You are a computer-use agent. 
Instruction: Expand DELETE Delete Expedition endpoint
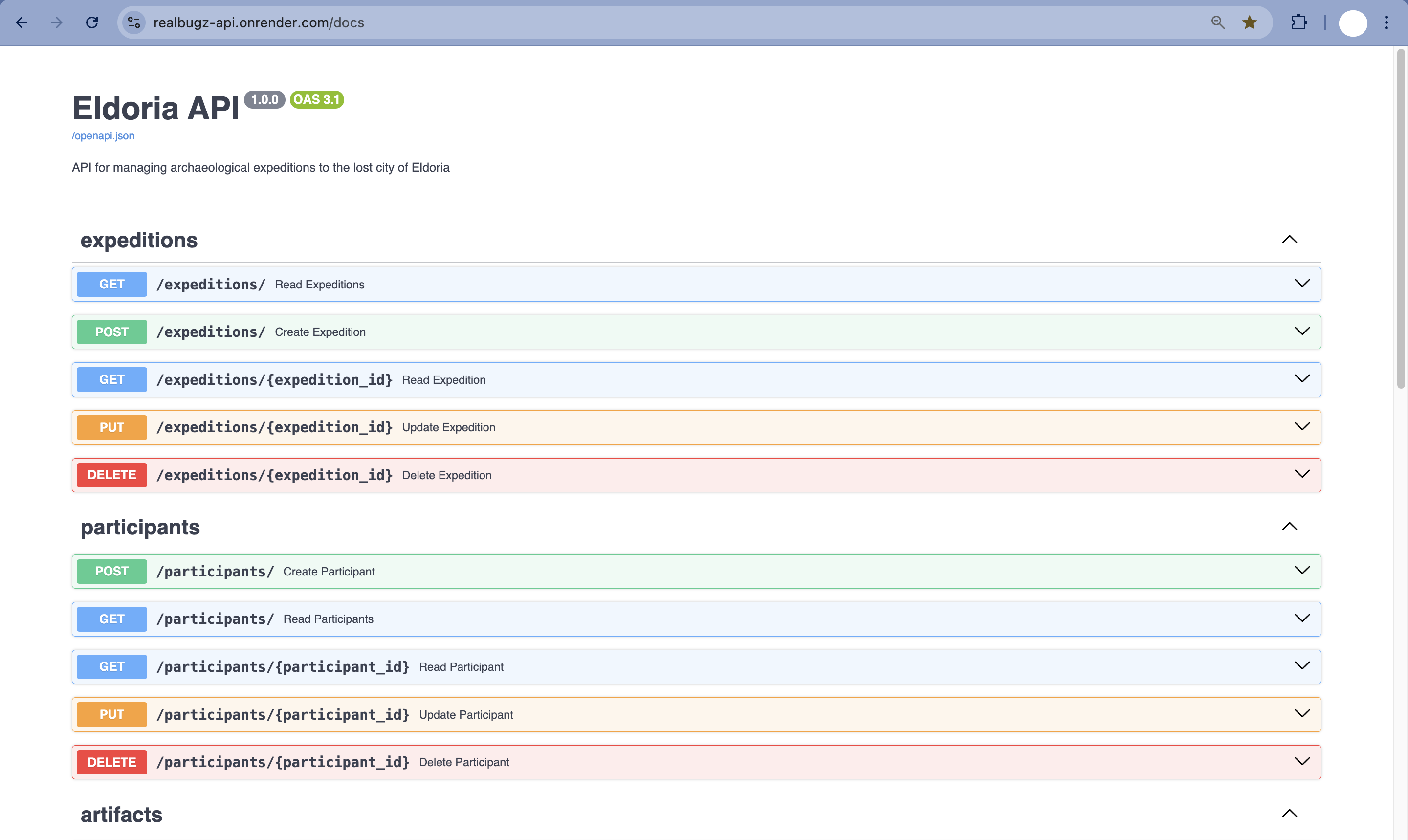[1301, 474]
